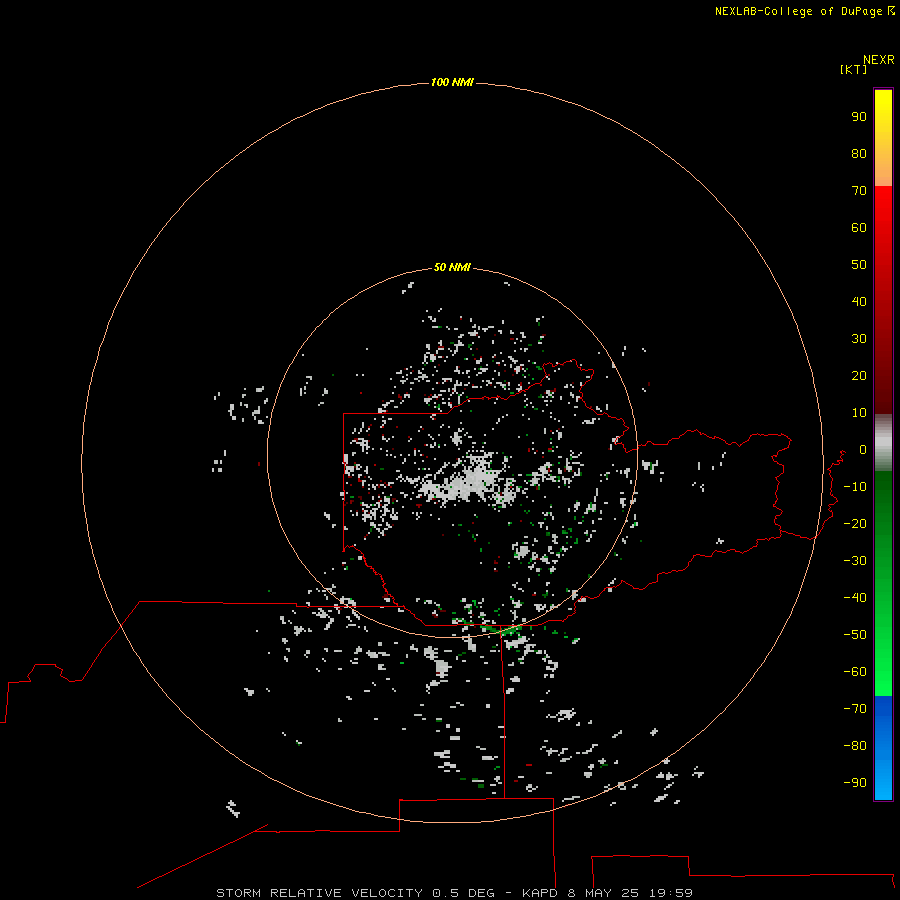Click the 40 value on the velocity scale
Viewport: 900px width, 900px height.
[x=859, y=301]
